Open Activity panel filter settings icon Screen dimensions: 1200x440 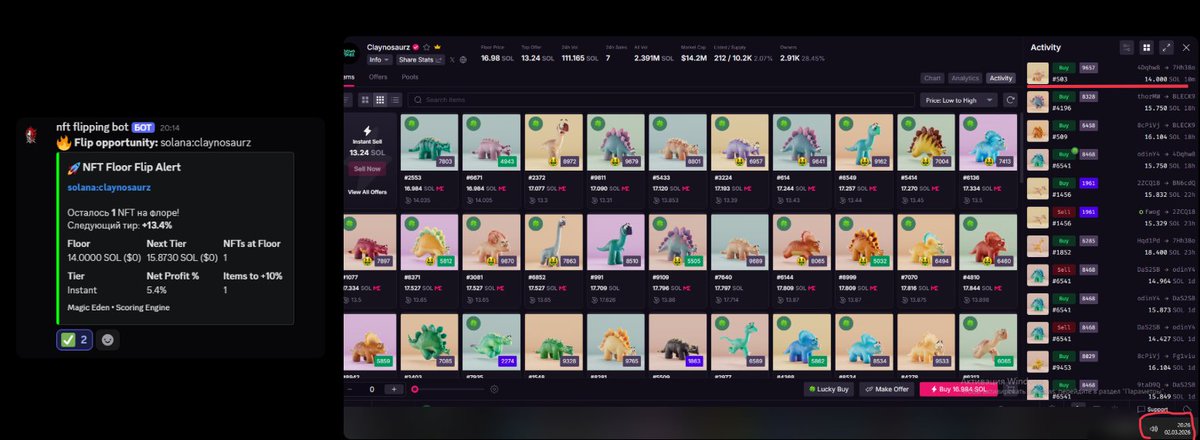coord(1127,47)
